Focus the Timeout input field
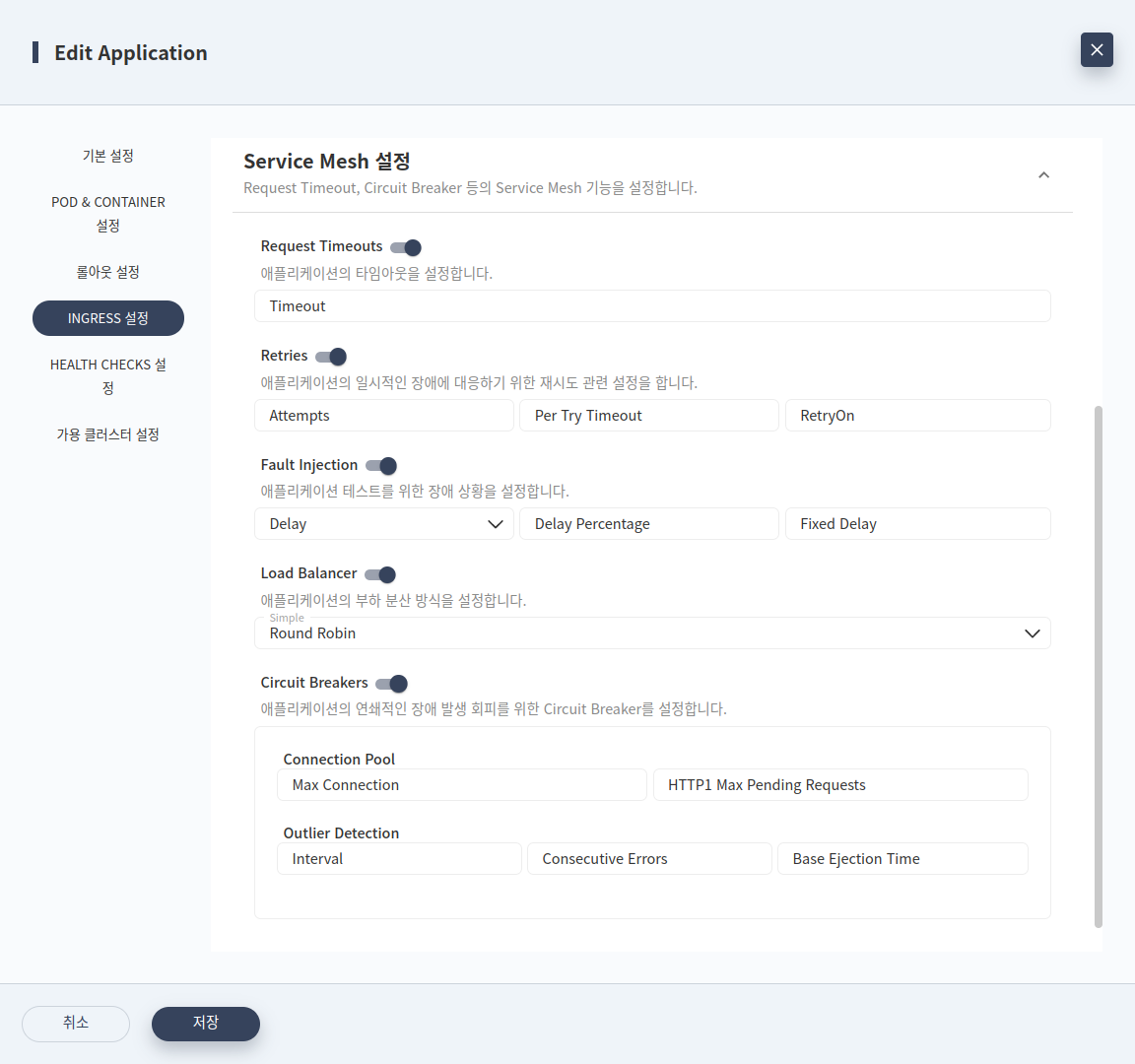Image resolution: width=1135 pixels, height=1064 pixels. tap(652, 306)
